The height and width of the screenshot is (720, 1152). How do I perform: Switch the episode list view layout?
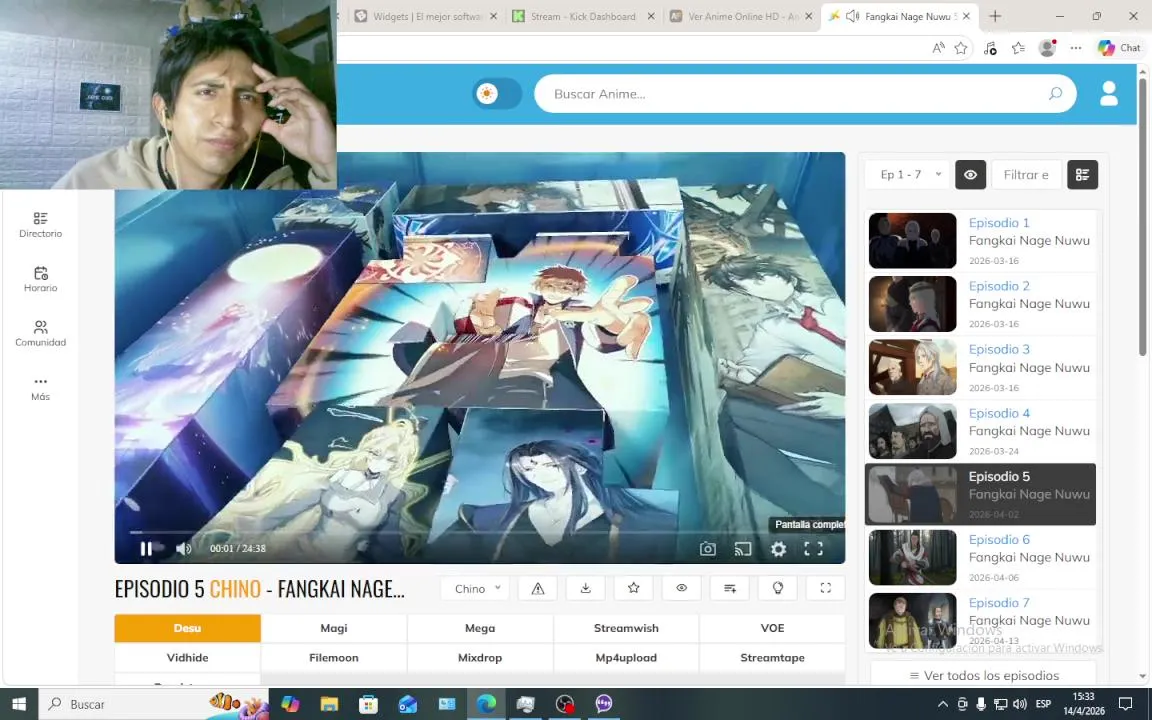[x=1082, y=175]
